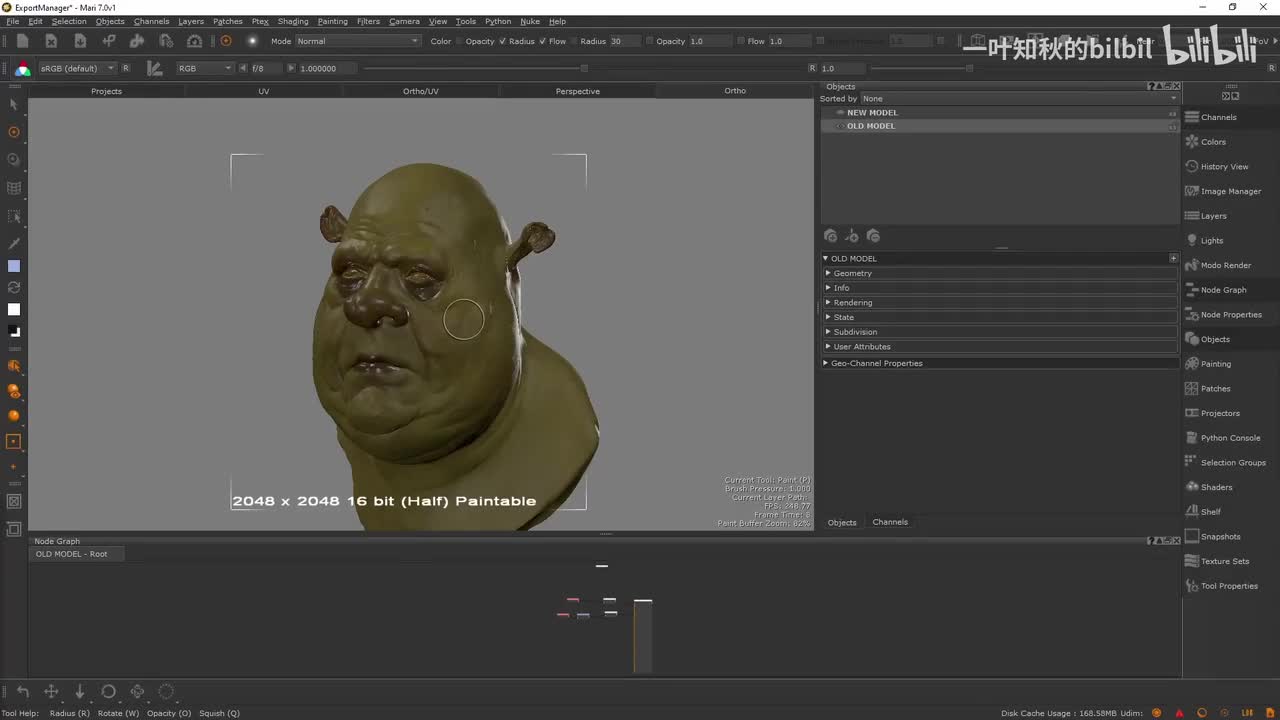Open the Image Manager palette
Viewport: 1280px width, 720px height.
1230,191
